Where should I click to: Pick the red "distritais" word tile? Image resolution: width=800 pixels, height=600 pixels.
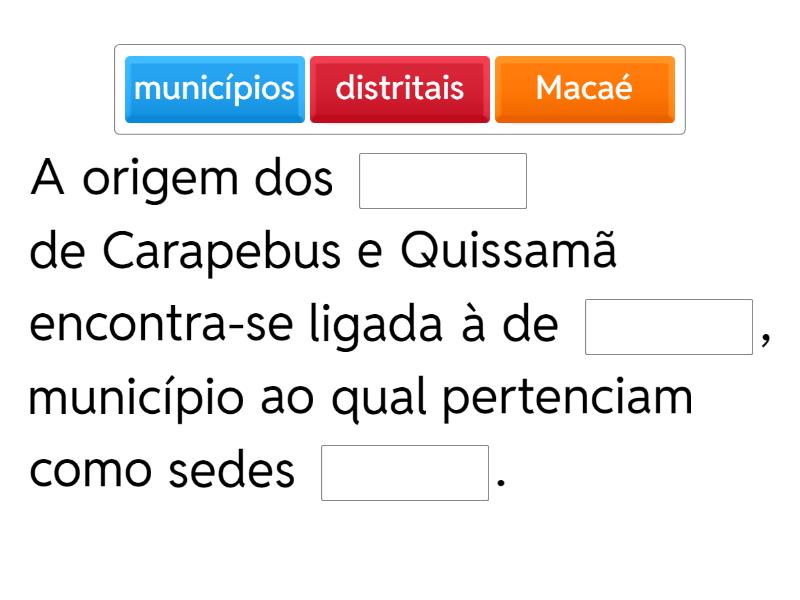coord(400,89)
